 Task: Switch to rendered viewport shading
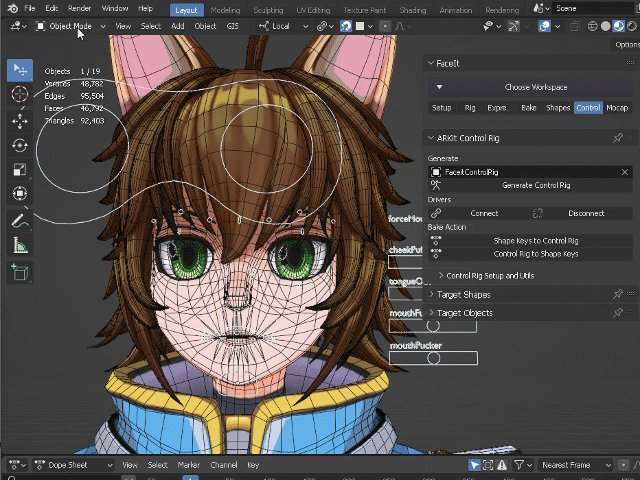(x=631, y=26)
